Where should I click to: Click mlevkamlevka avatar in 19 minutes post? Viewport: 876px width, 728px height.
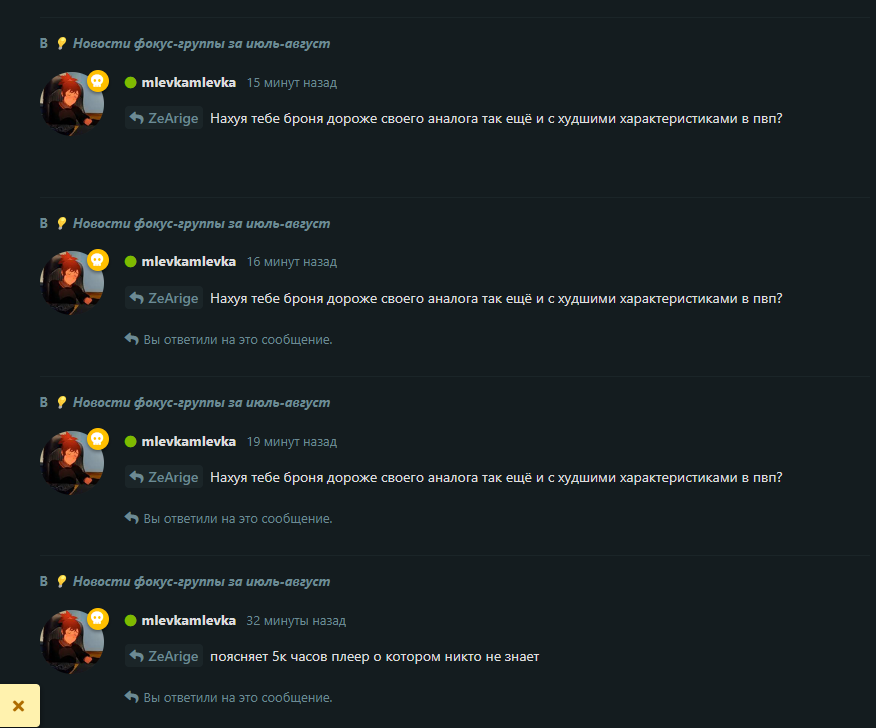pyautogui.click(x=72, y=463)
